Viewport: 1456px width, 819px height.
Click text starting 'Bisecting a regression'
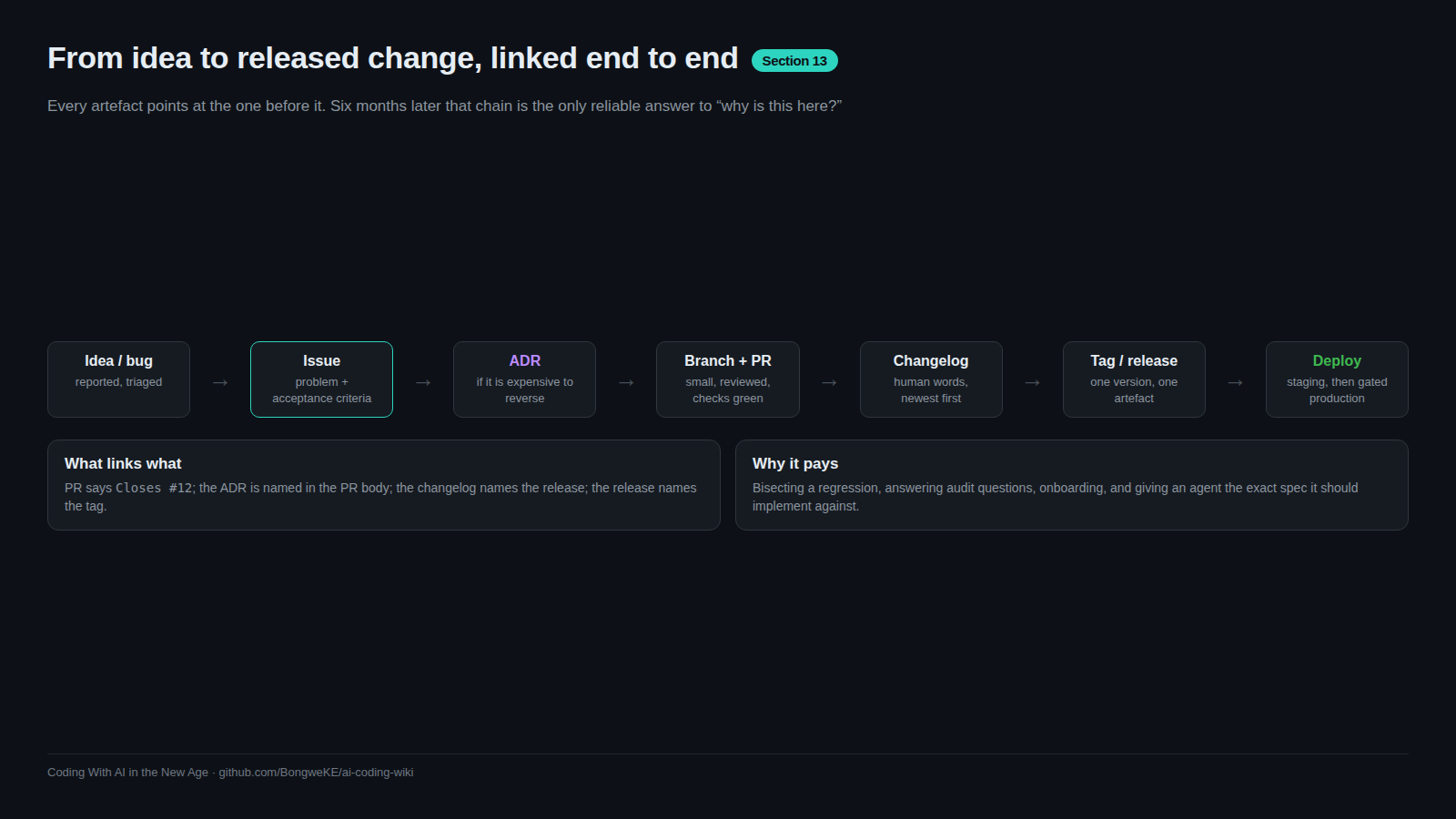pos(1055,497)
